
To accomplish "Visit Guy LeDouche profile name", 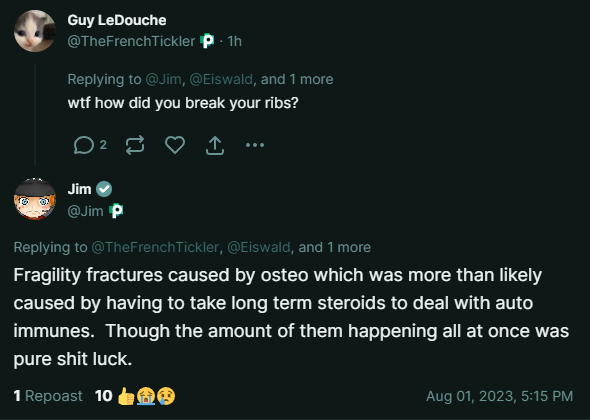I will (117, 20).
